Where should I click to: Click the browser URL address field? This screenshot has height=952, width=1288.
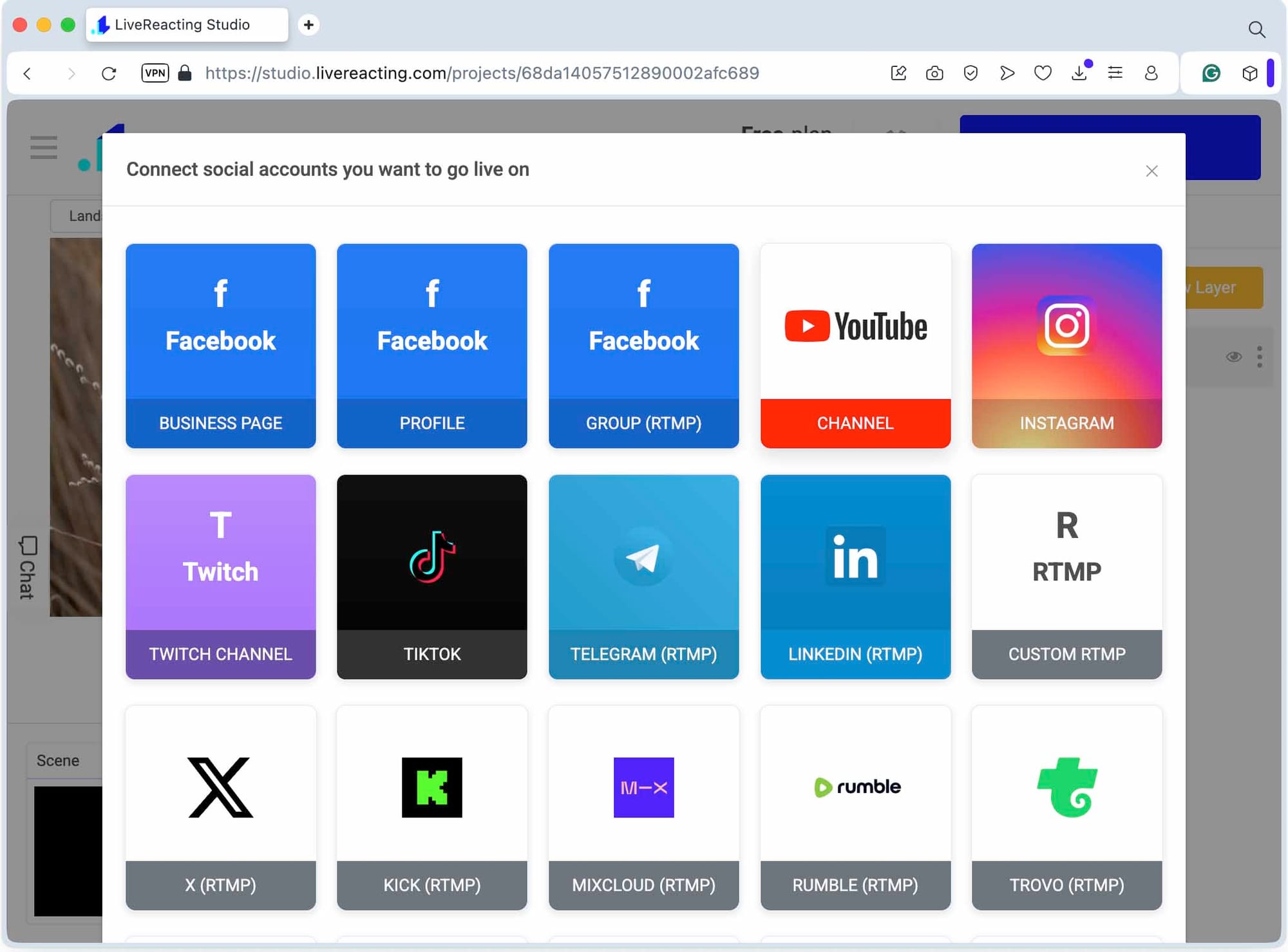[482, 73]
